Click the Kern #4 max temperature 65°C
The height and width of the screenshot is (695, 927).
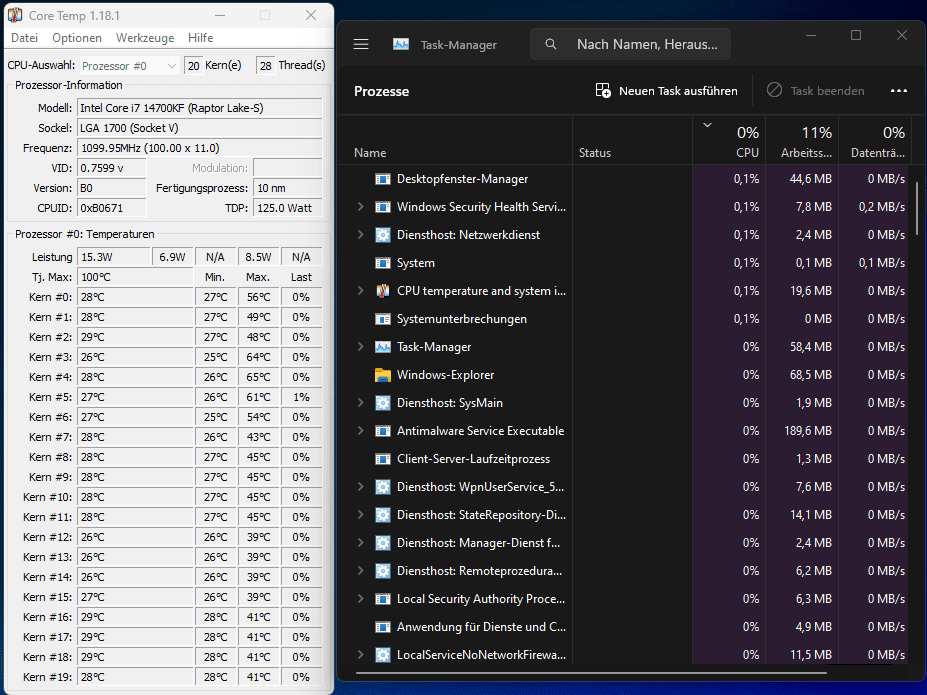[258, 377]
